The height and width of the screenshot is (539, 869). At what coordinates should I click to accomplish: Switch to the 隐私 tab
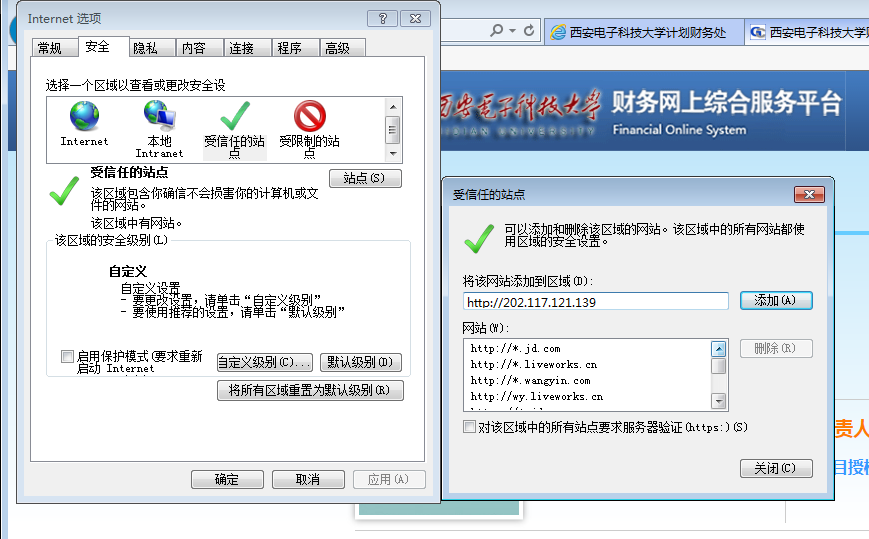pyautogui.click(x=145, y=48)
